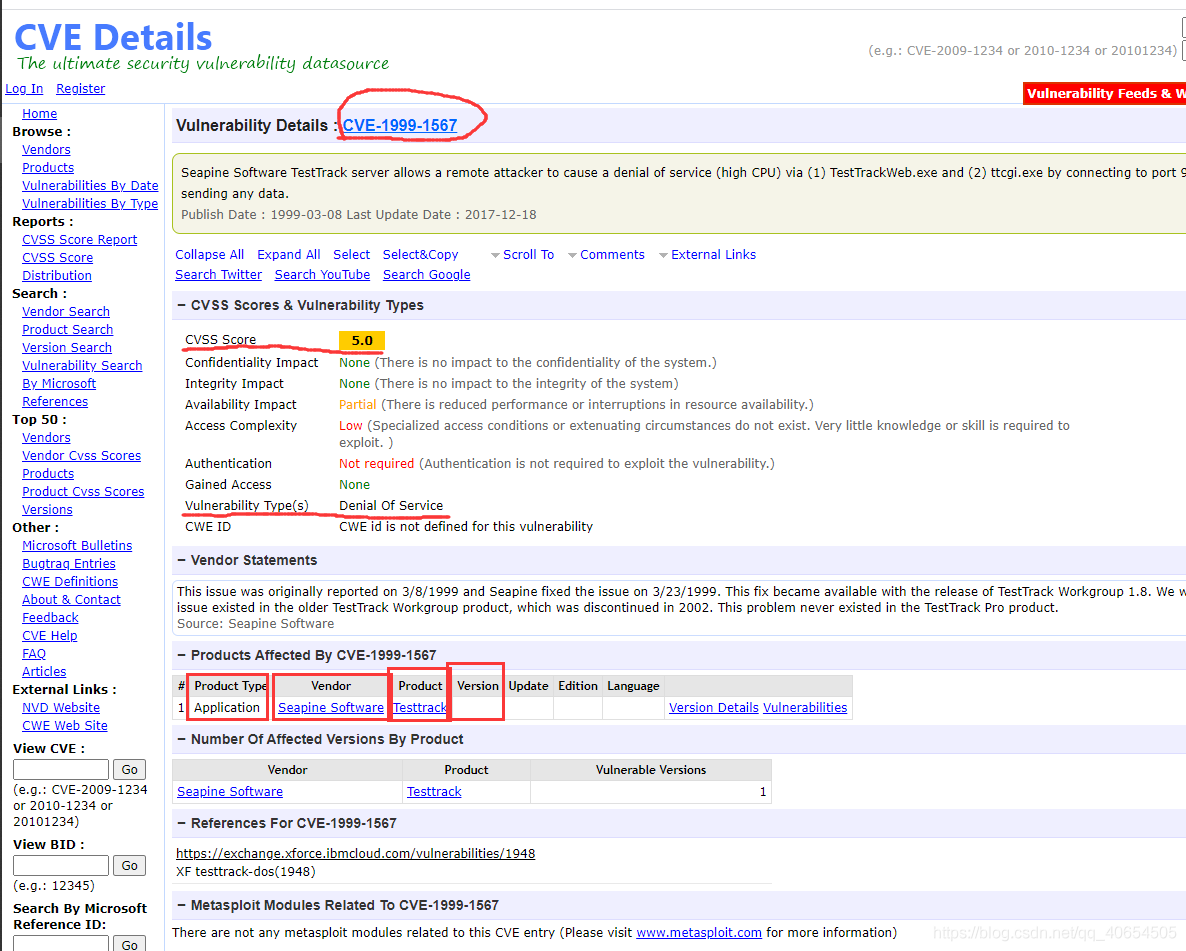The height and width of the screenshot is (951, 1186).
Task: Click the Select link
Action: click(x=352, y=255)
